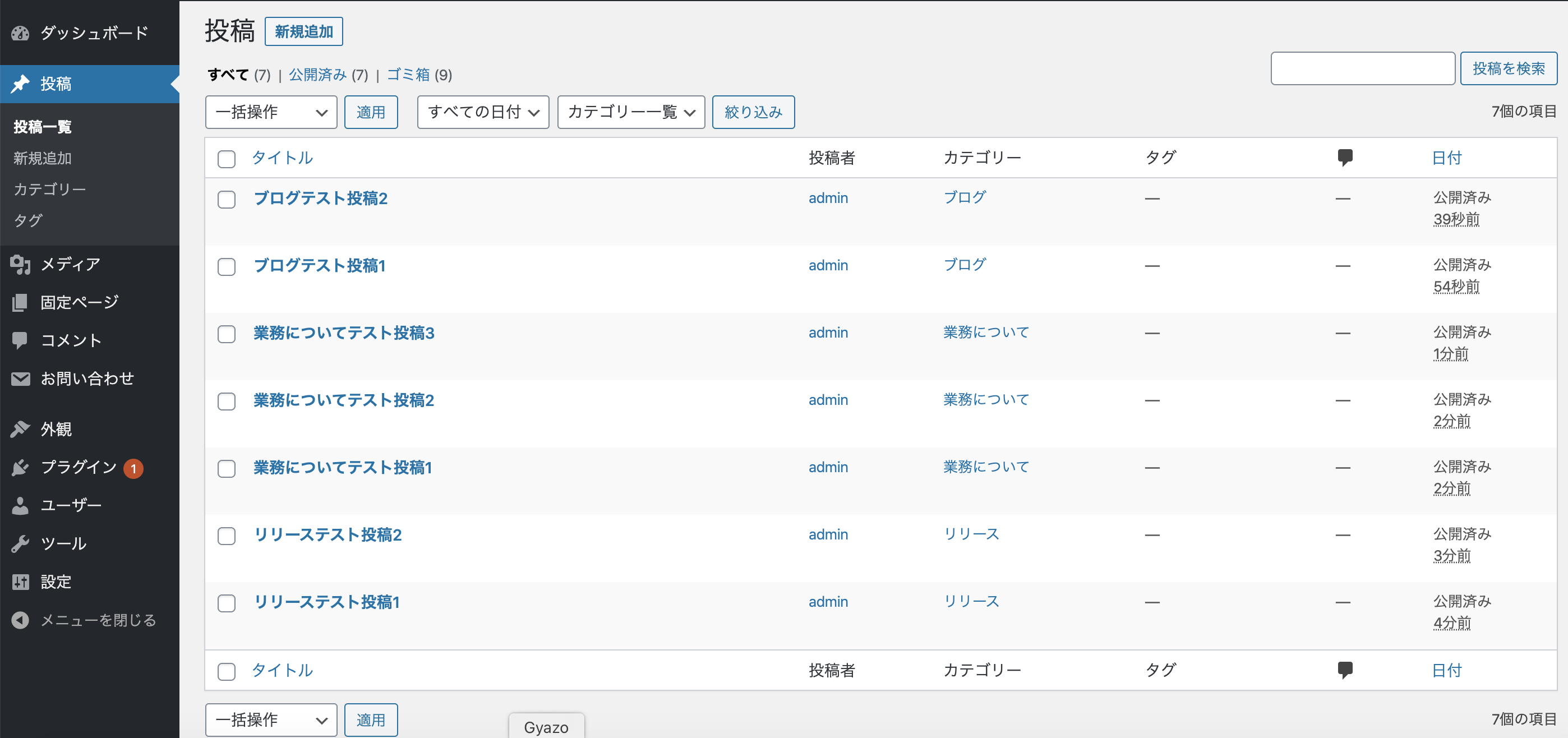Check the checkbox for リリーステスト投稿1

coord(226,603)
